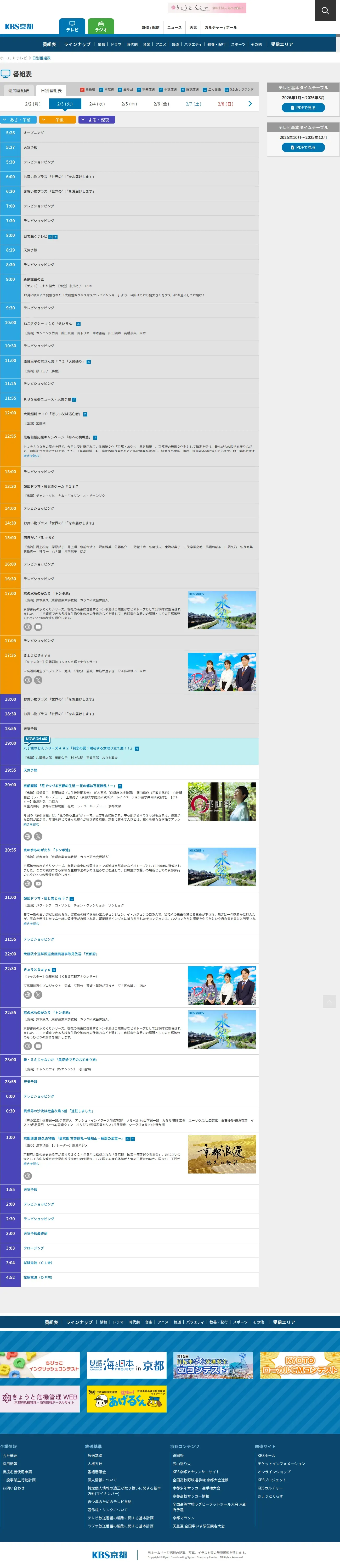Expand 続きを読む for 12:55 黒谷和紙 program

tap(31, 456)
